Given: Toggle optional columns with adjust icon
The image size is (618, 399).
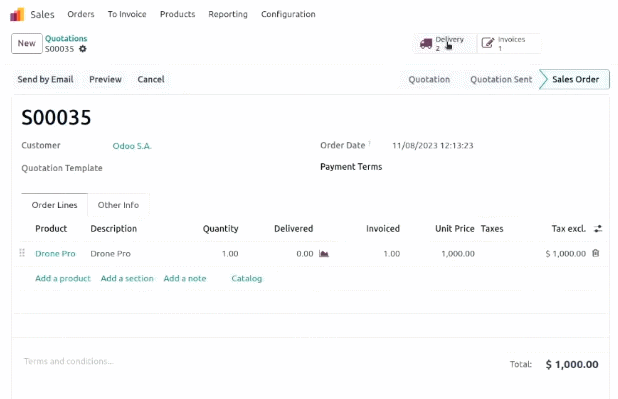Looking at the screenshot, I should (598, 229).
